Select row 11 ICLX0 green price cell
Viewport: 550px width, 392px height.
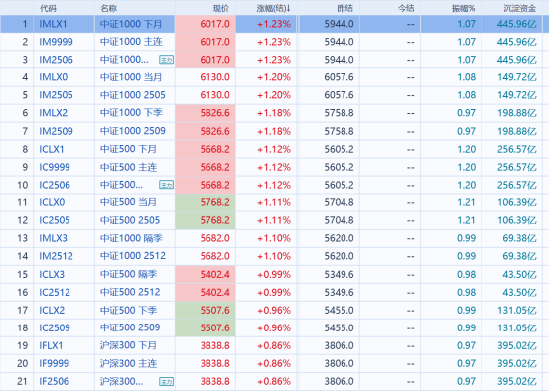(x=205, y=202)
